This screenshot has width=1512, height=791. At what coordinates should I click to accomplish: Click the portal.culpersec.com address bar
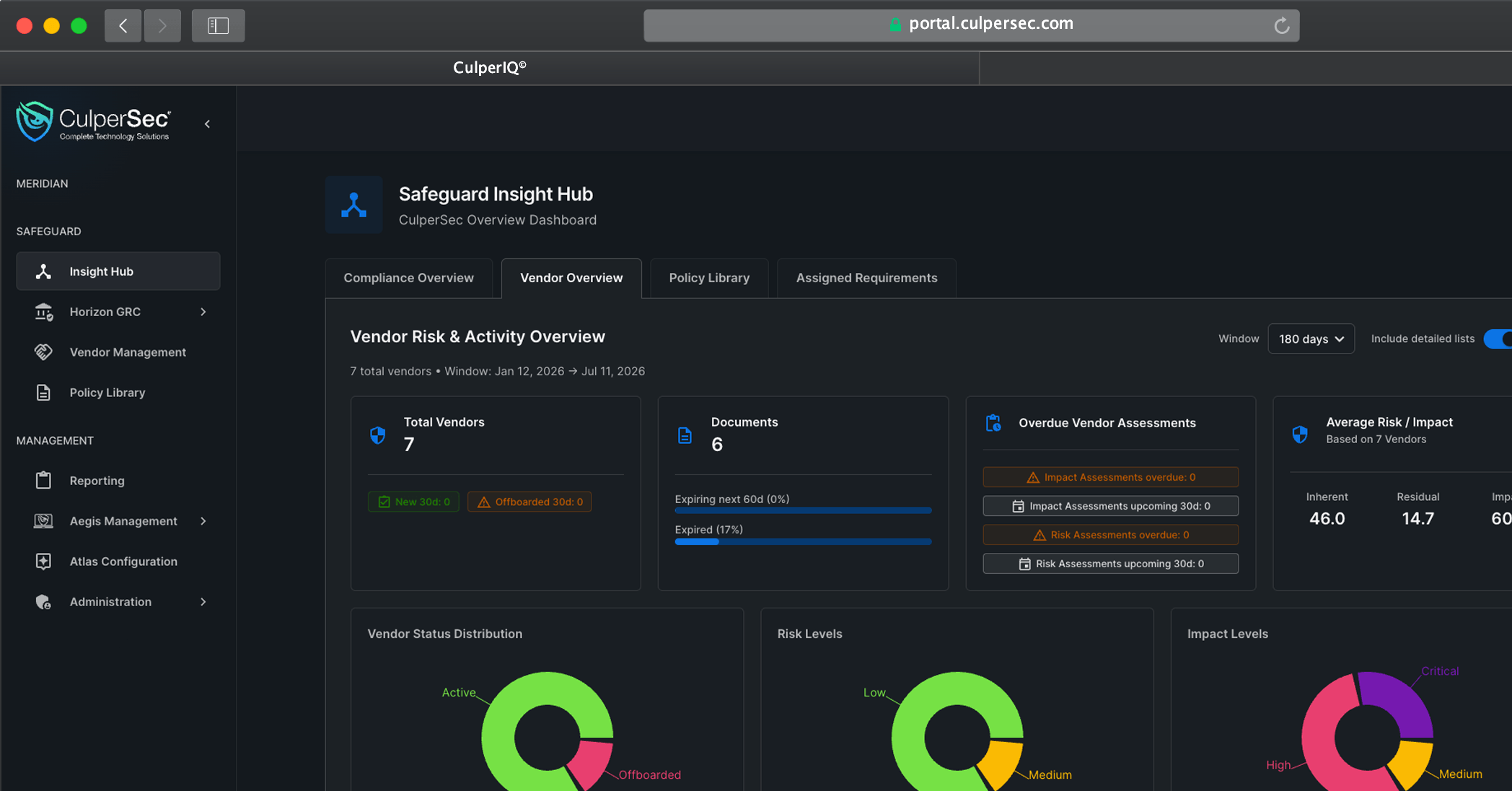pyautogui.click(x=971, y=25)
